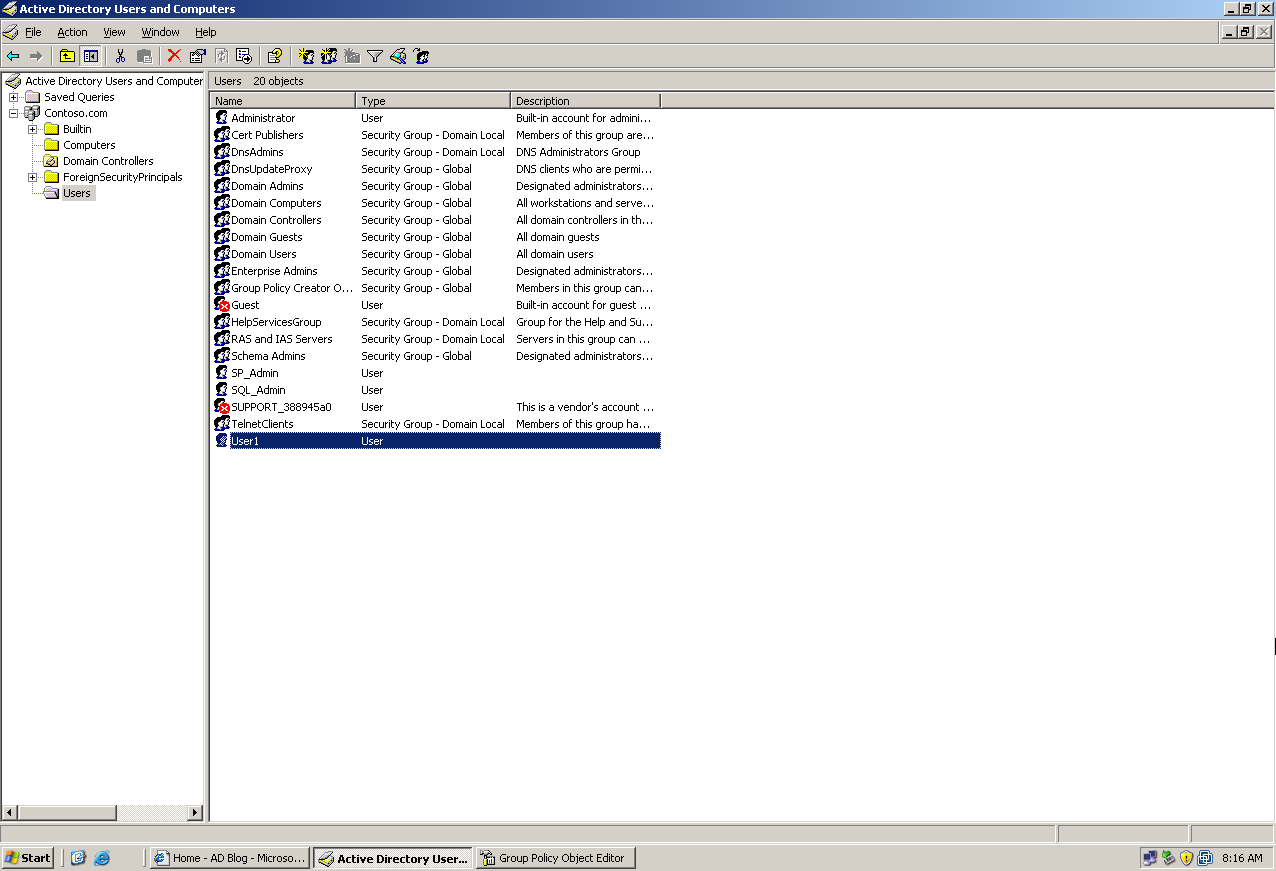Select the Enterprise Admins row
Viewport: 1276px width, 871px height.
436,271
